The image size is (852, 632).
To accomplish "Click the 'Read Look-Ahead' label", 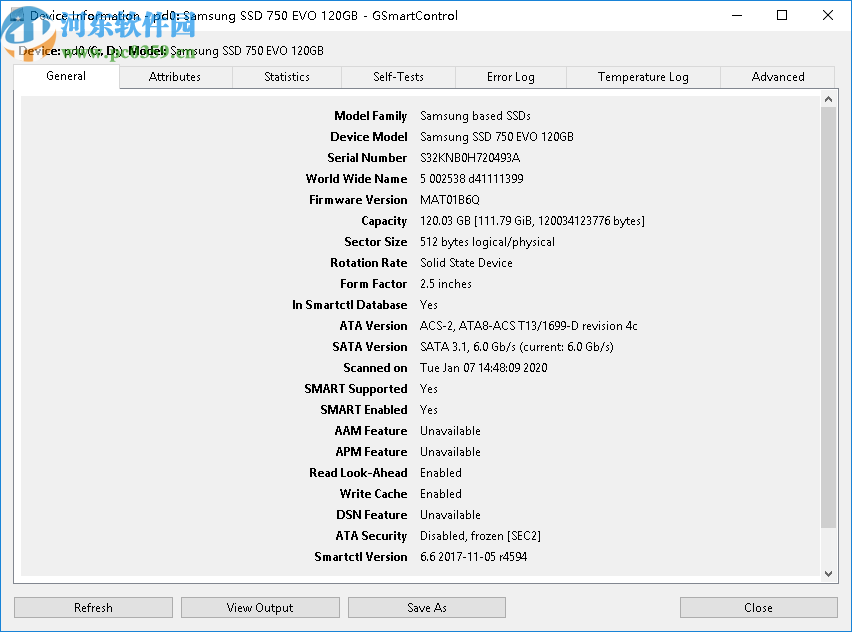I will (x=358, y=473).
